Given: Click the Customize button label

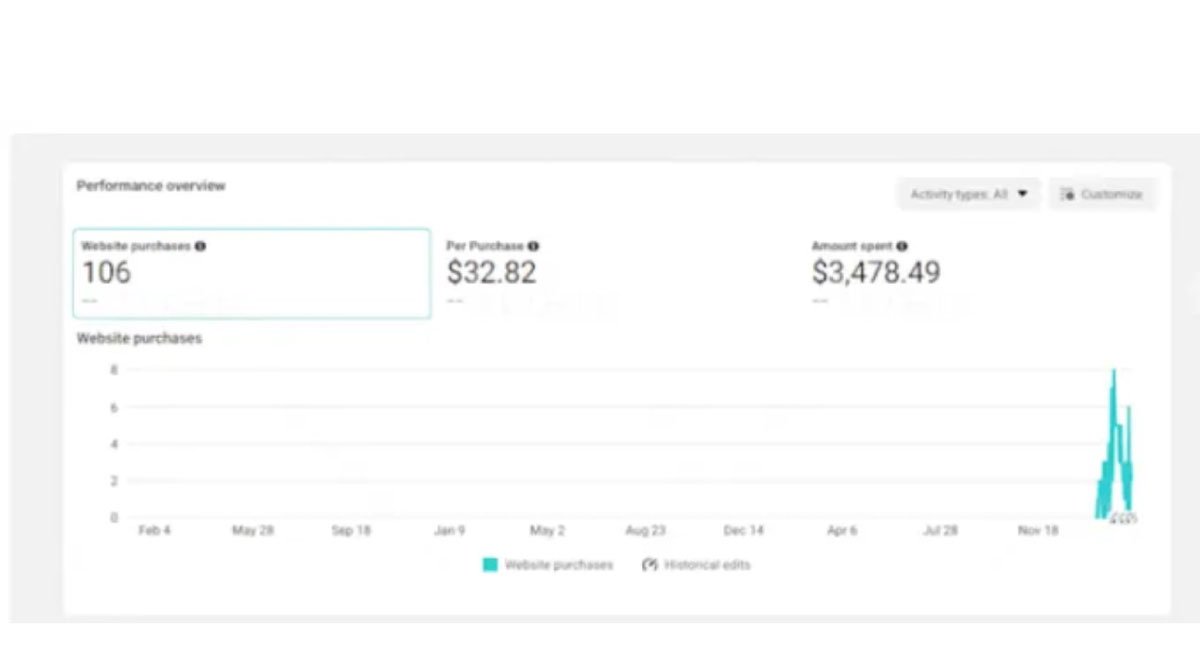Looking at the screenshot, I should coord(1111,194).
